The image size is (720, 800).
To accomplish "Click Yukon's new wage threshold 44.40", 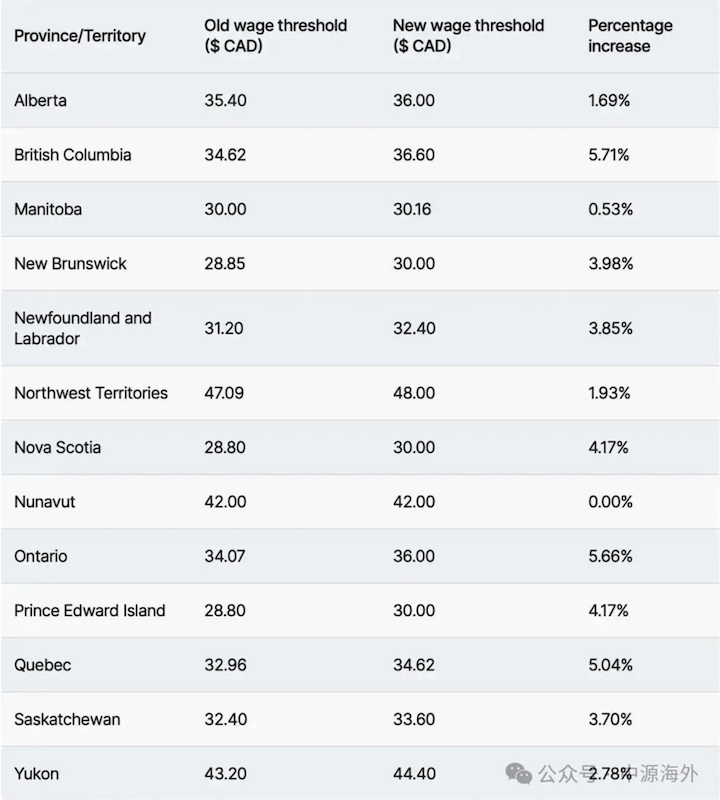I will pos(414,774).
